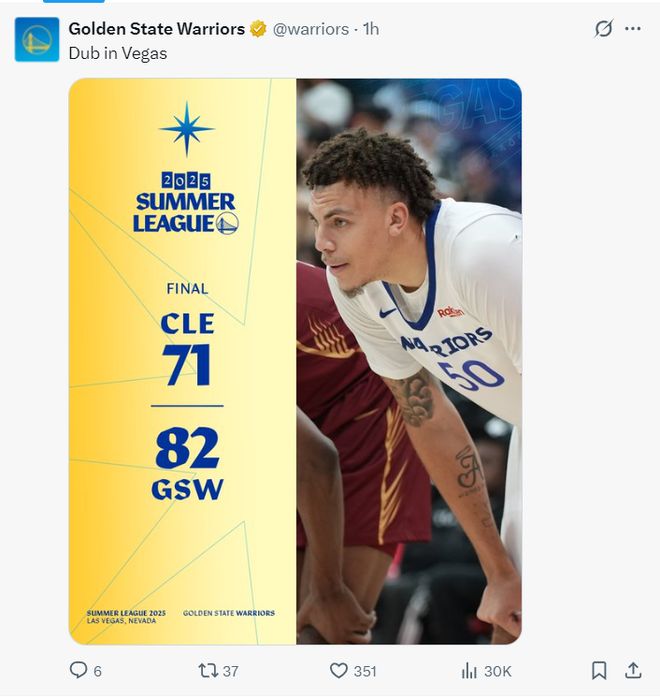Open the three-dot more options menu
The width and height of the screenshot is (660, 697).
[x=632, y=29]
